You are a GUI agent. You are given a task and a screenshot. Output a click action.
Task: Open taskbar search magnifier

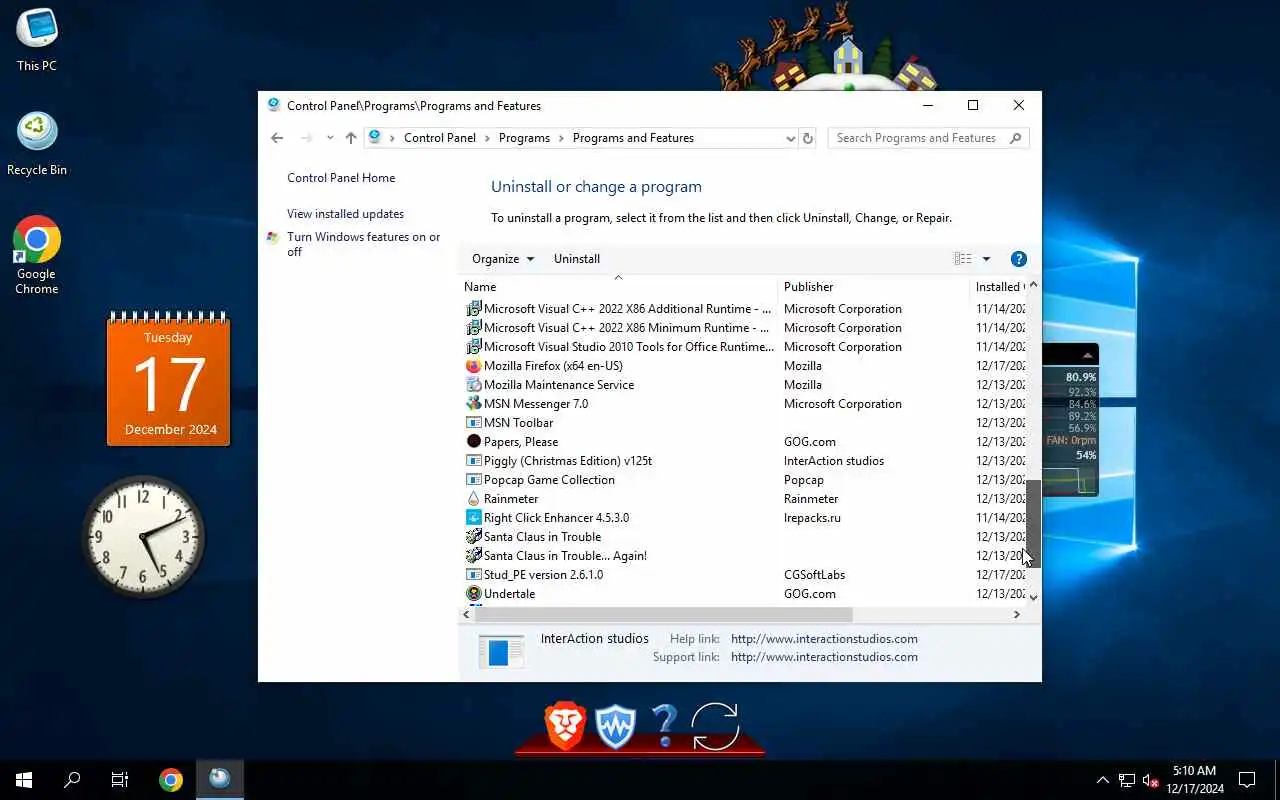(x=72, y=780)
